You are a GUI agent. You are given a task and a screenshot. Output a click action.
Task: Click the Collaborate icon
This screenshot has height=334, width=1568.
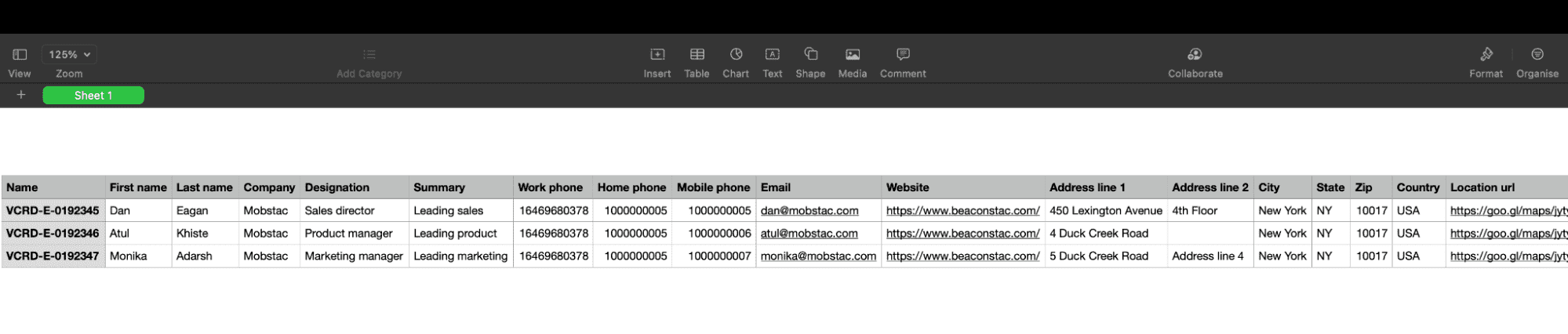(x=1195, y=55)
